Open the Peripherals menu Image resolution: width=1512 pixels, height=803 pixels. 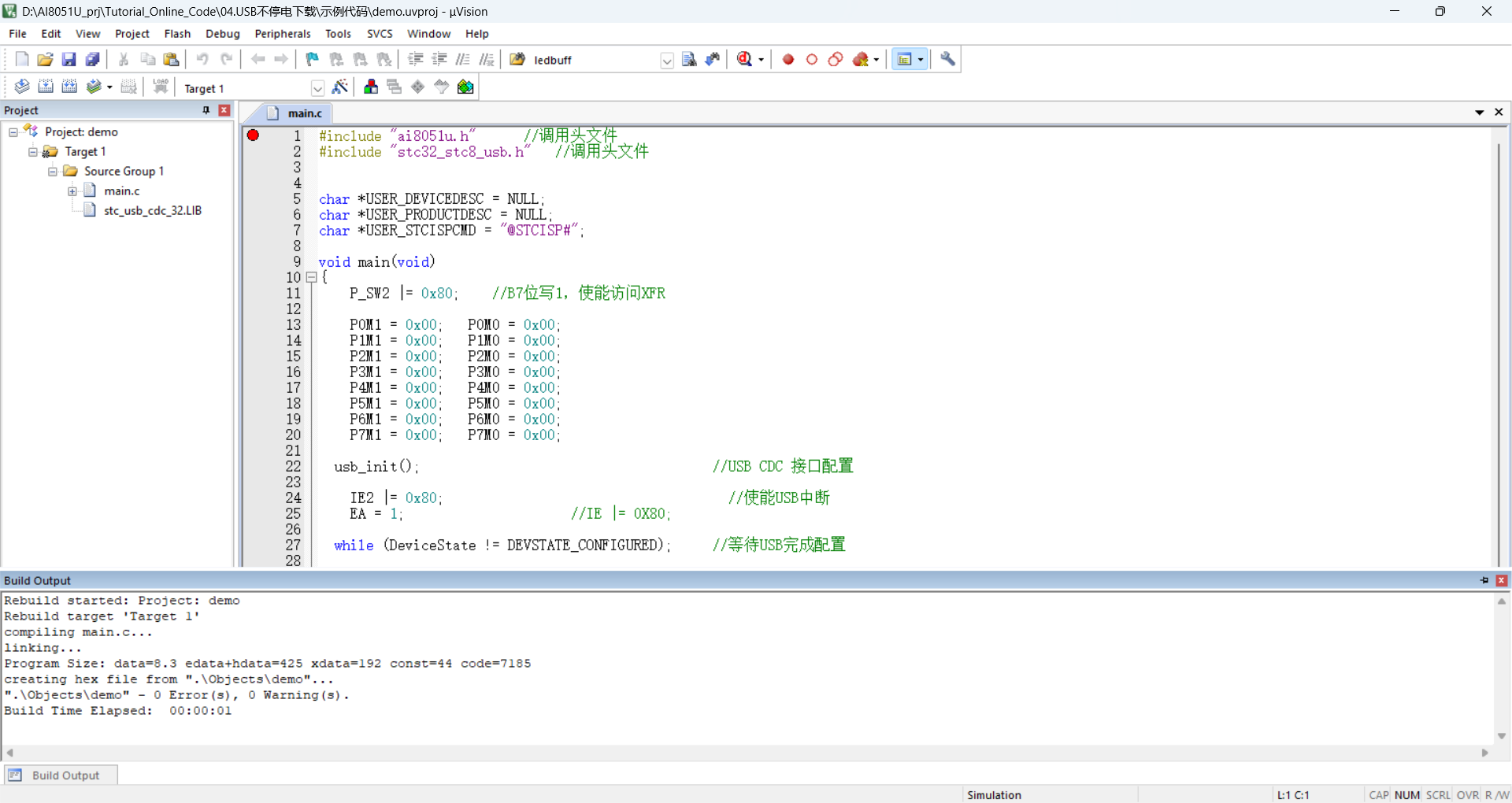click(x=283, y=34)
